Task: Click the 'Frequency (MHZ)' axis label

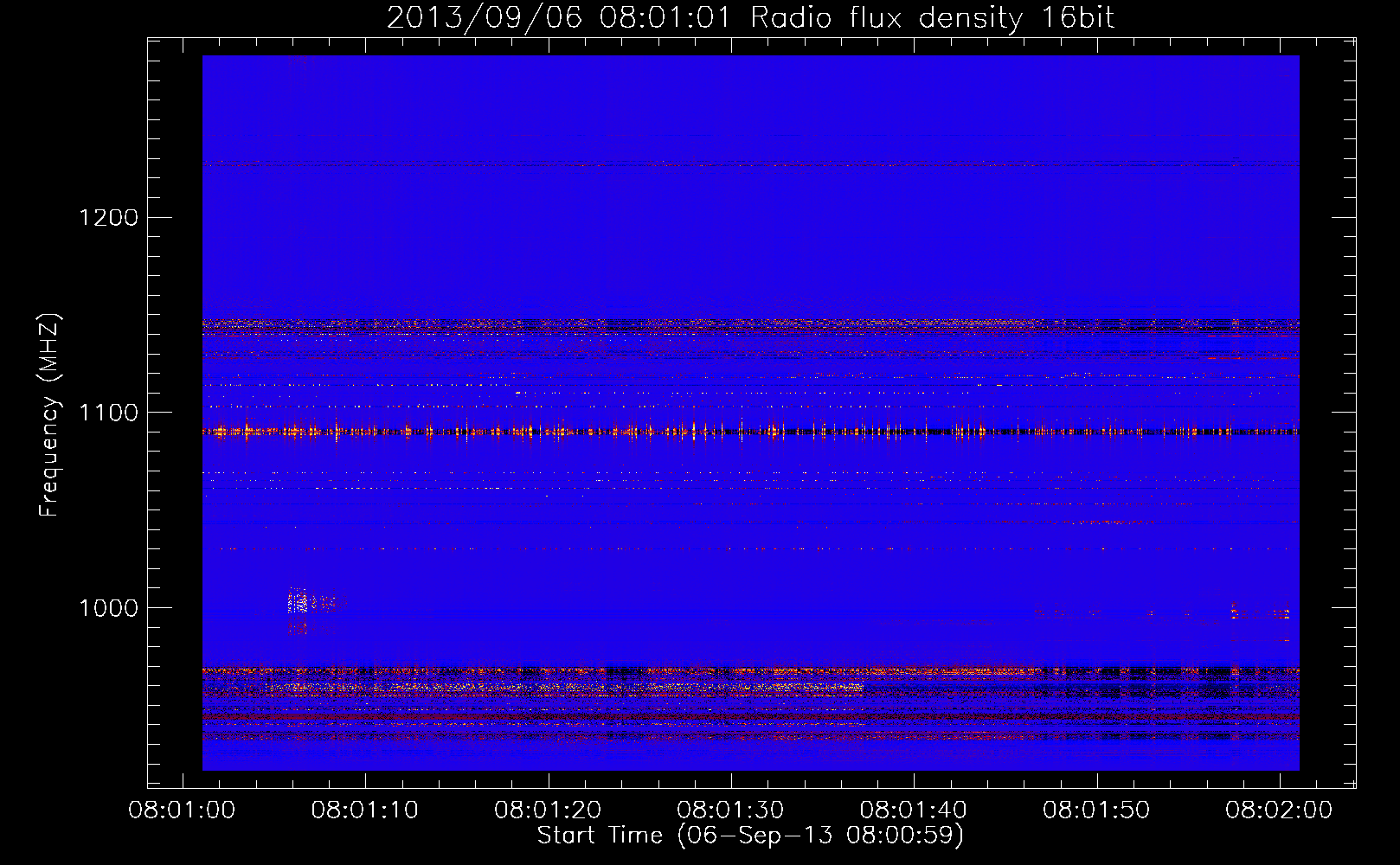Action: click(x=49, y=415)
